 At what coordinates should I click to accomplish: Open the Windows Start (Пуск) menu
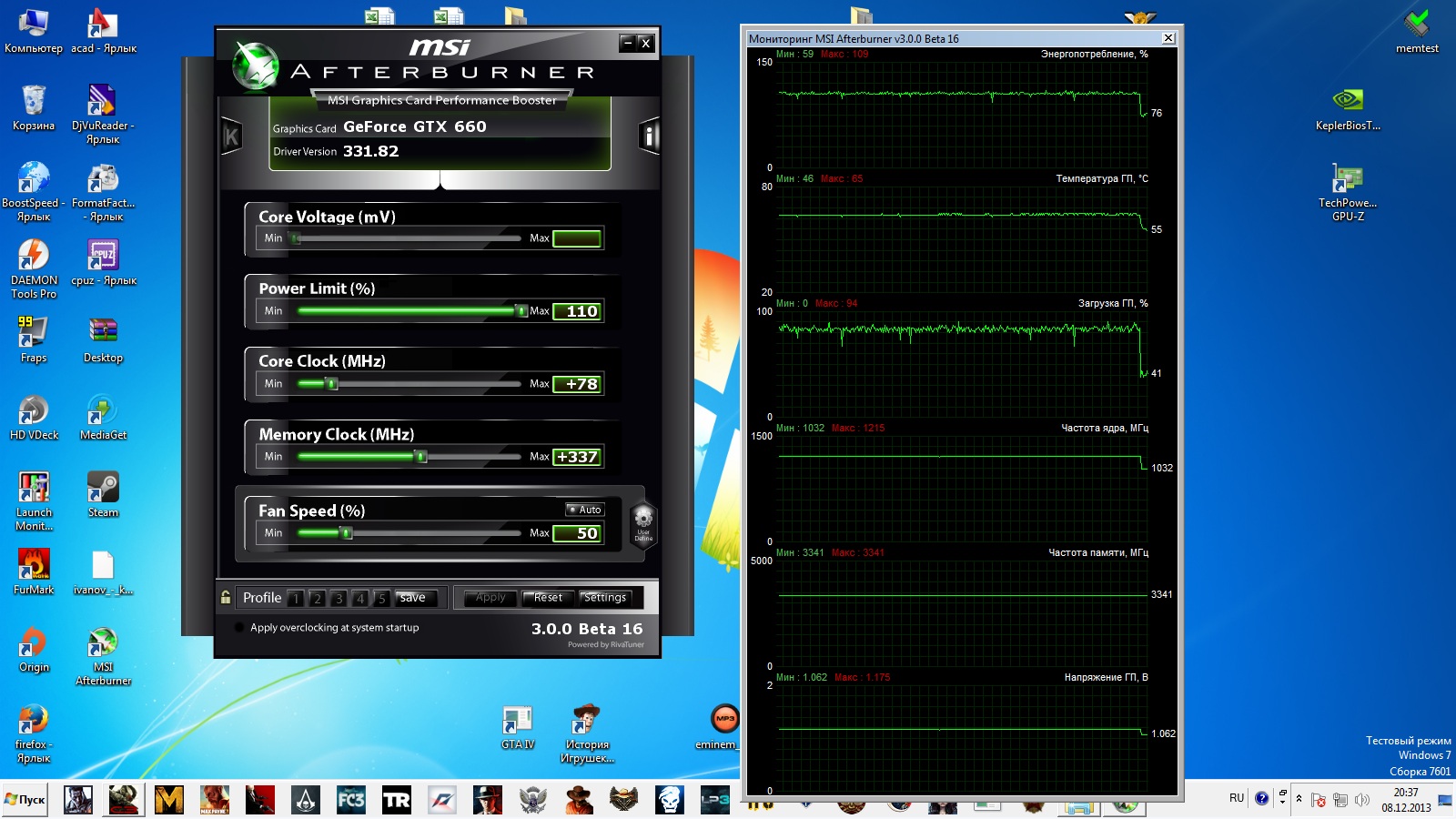click(x=25, y=800)
